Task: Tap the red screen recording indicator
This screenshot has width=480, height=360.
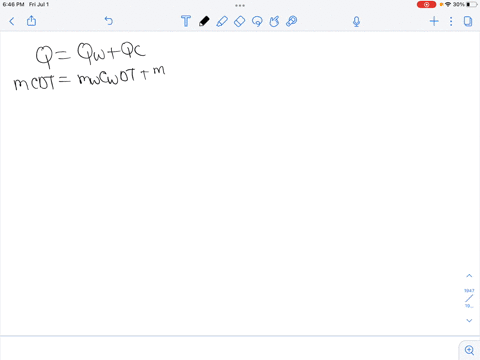Action: click(426, 4)
